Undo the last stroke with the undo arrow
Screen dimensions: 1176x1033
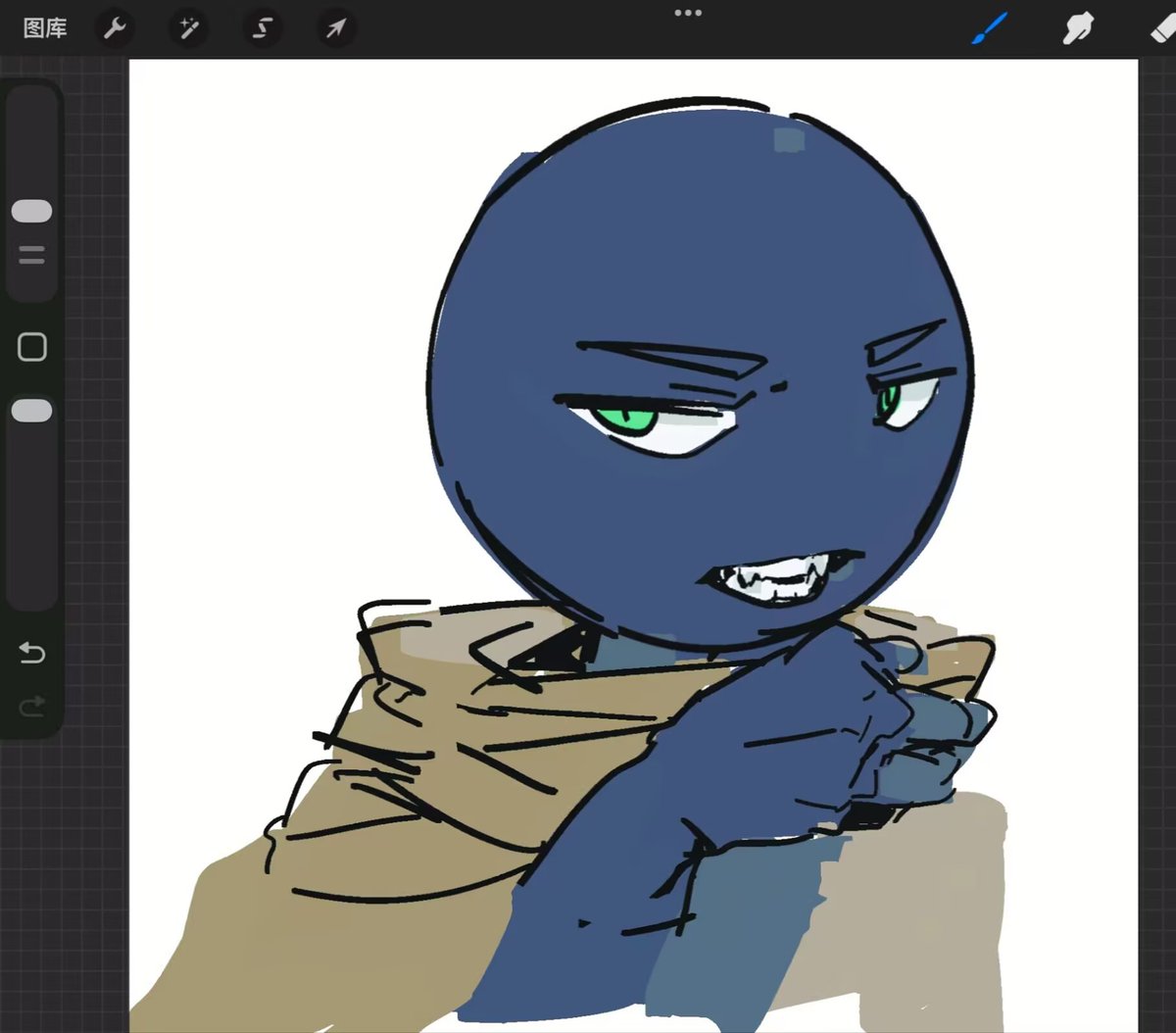click(x=32, y=653)
